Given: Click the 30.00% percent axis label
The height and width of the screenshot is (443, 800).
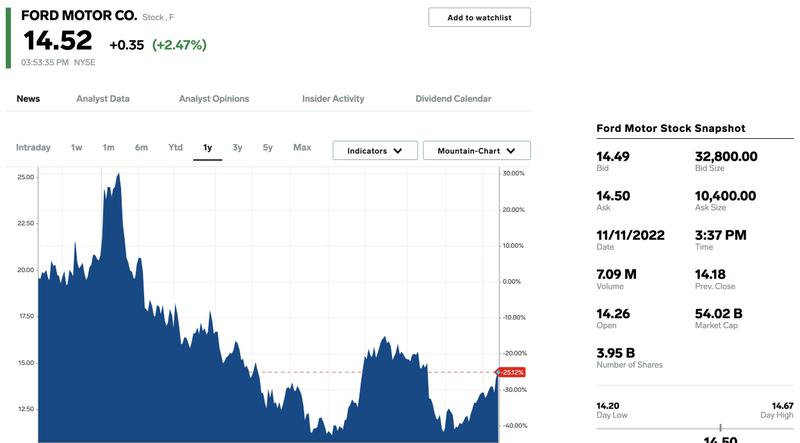Looking at the screenshot, I should tap(513, 173).
